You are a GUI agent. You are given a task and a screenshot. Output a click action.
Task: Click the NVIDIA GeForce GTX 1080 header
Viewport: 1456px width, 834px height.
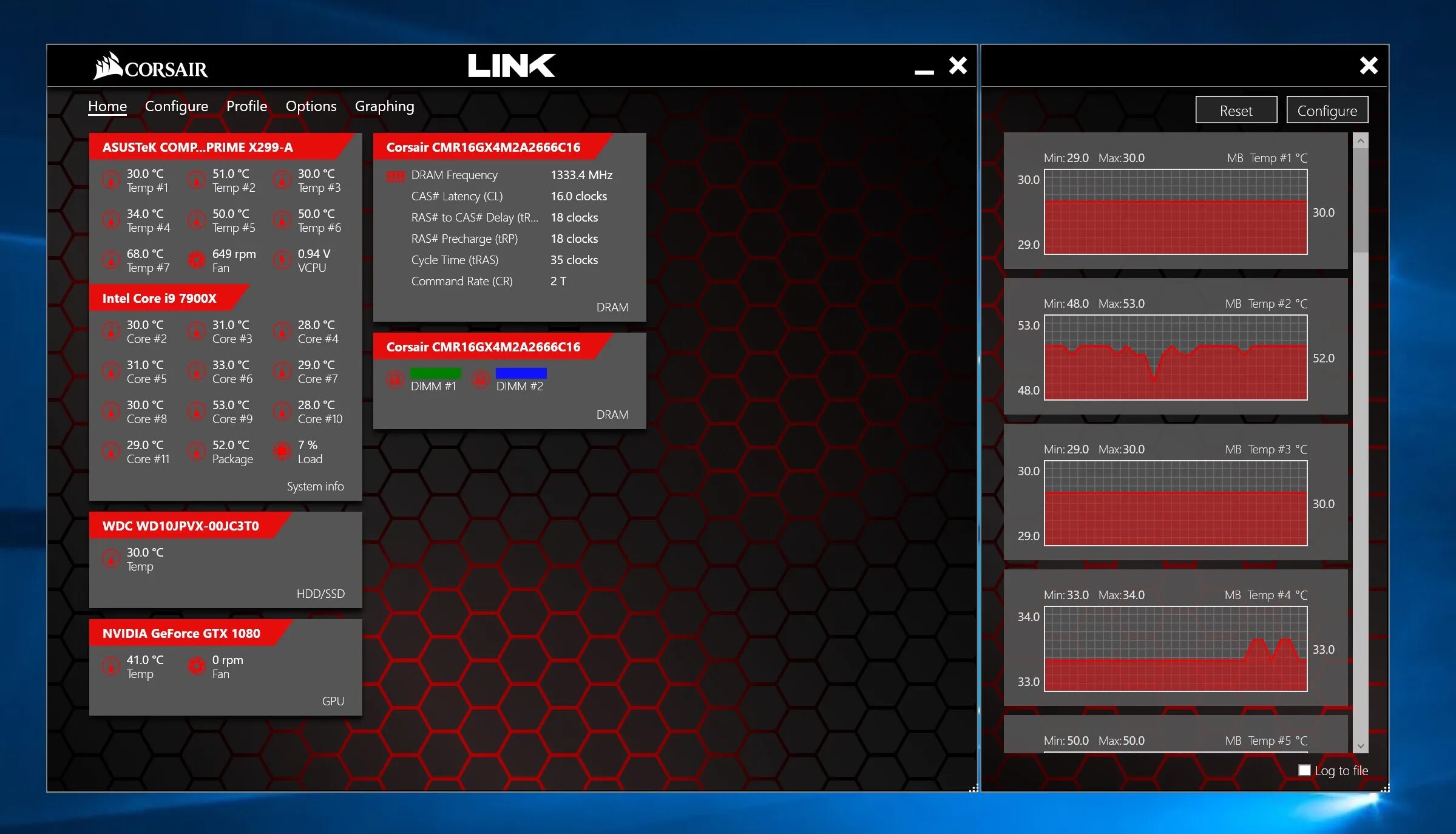click(x=191, y=633)
